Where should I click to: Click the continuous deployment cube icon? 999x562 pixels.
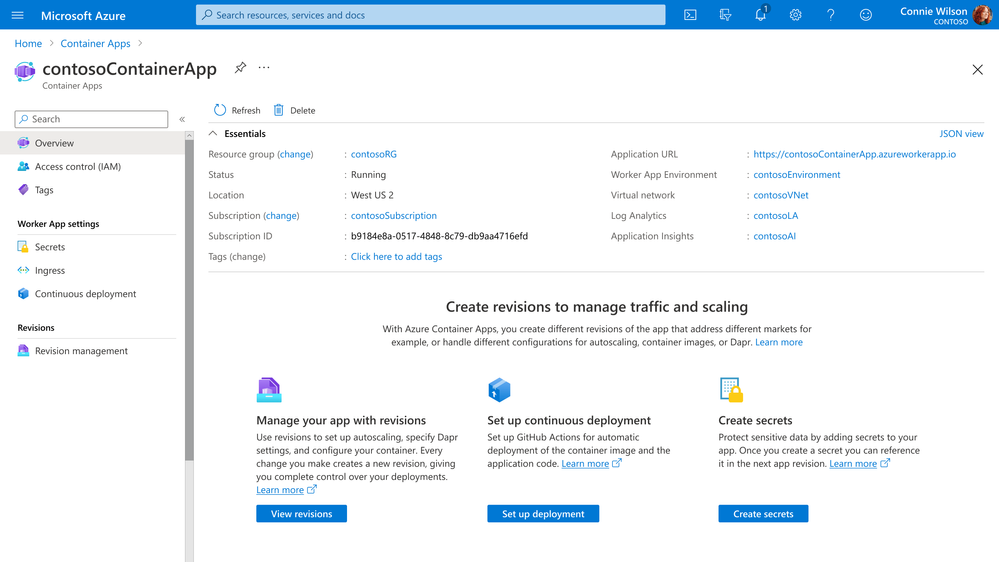click(x=499, y=389)
